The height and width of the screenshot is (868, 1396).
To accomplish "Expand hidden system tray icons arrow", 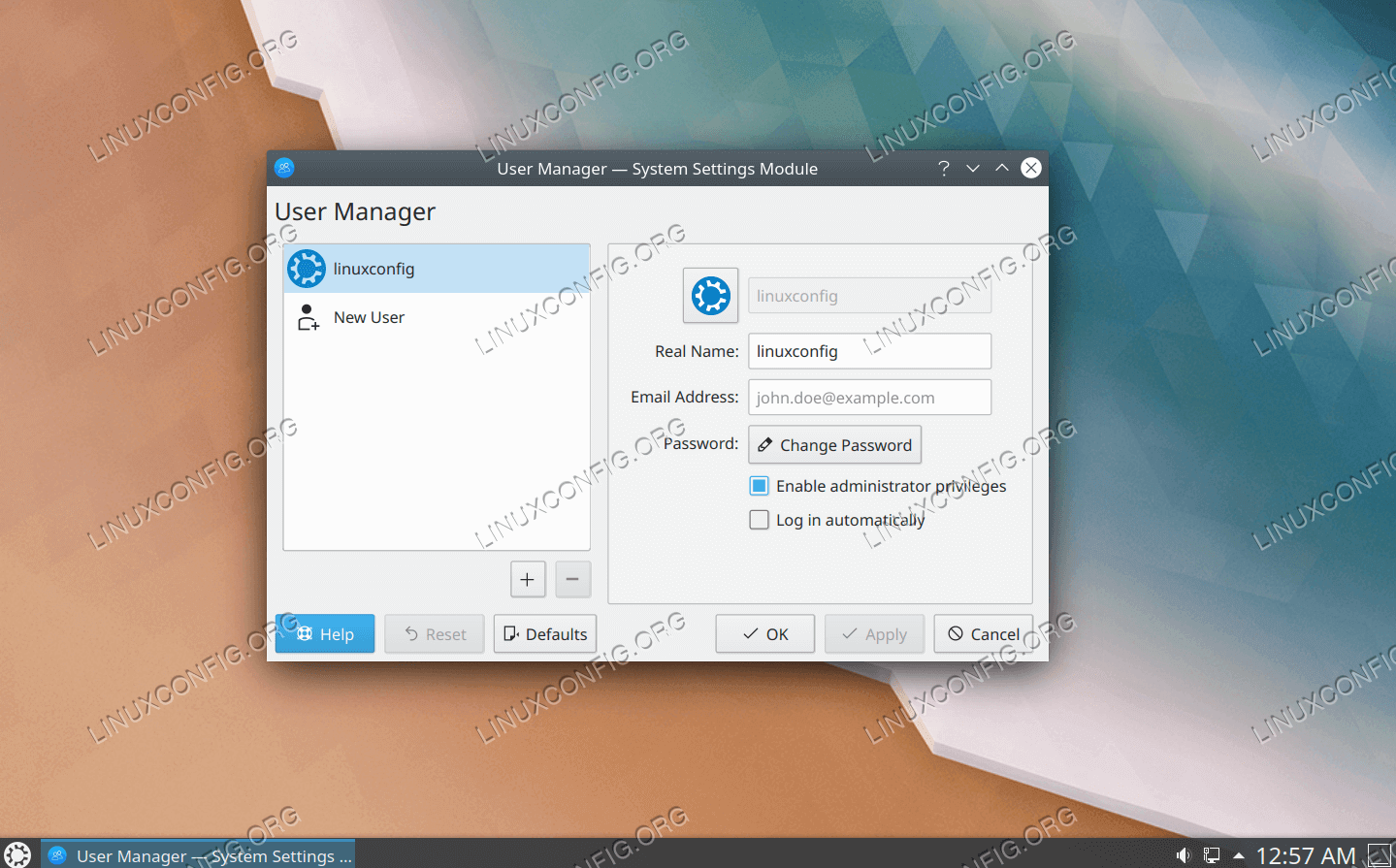I will pyautogui.click(x=1239, y=855).
